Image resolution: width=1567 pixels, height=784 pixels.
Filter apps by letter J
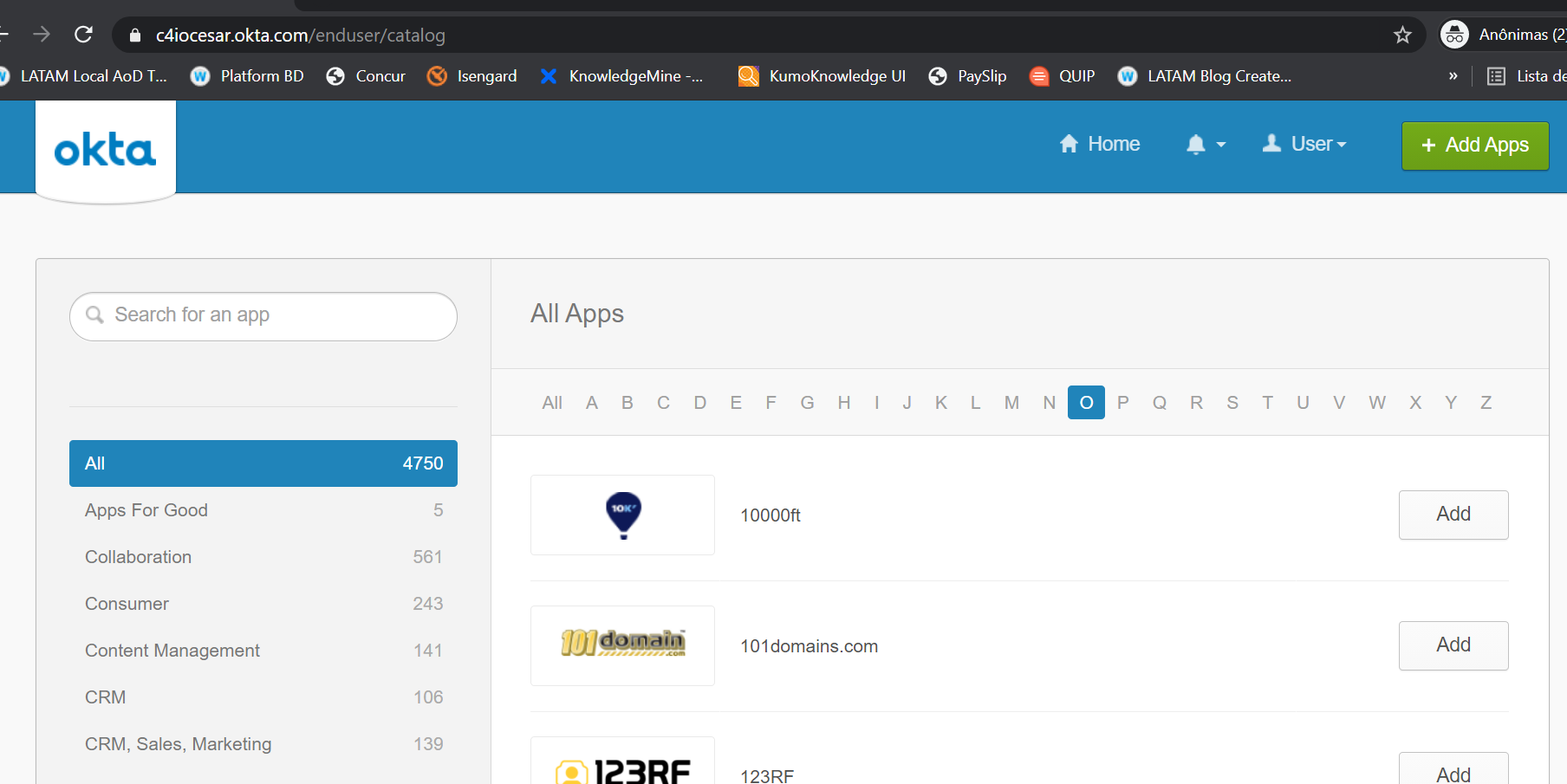click(907, 403)
